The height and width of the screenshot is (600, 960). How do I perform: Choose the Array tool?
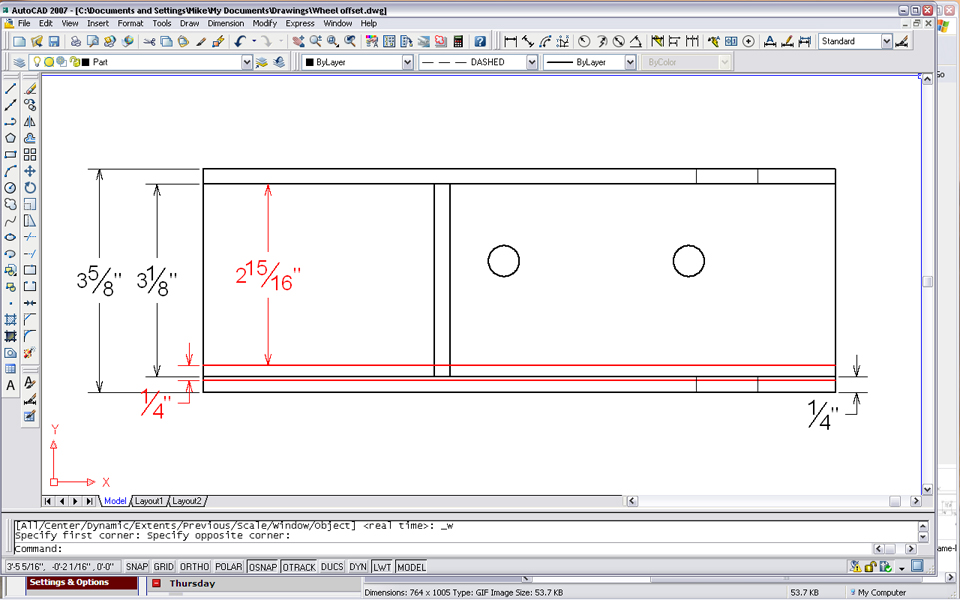(x=30, y=155)
